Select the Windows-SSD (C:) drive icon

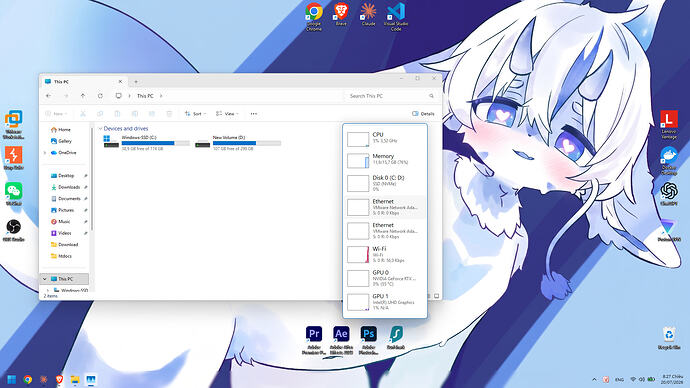(111, 142)
